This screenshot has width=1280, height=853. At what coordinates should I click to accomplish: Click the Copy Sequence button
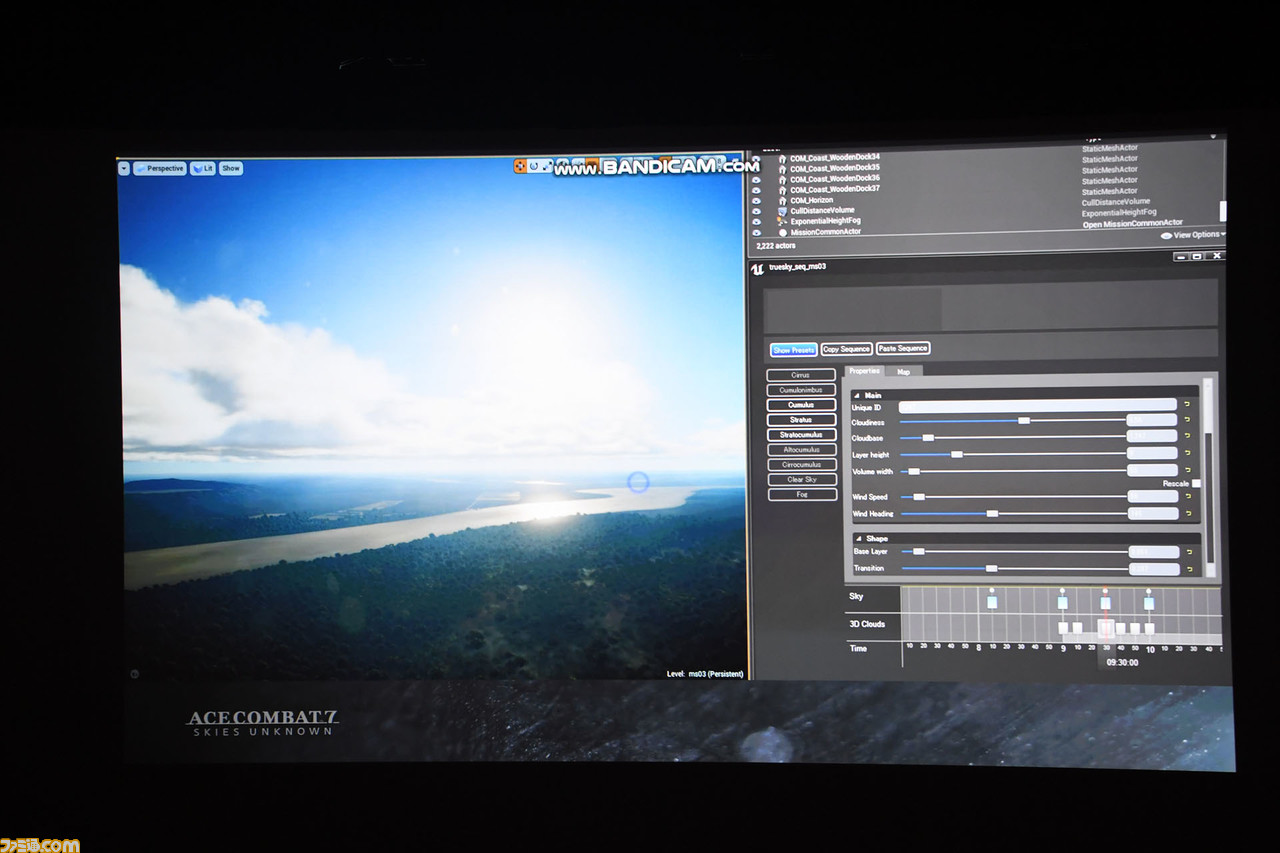click(847, 348)
